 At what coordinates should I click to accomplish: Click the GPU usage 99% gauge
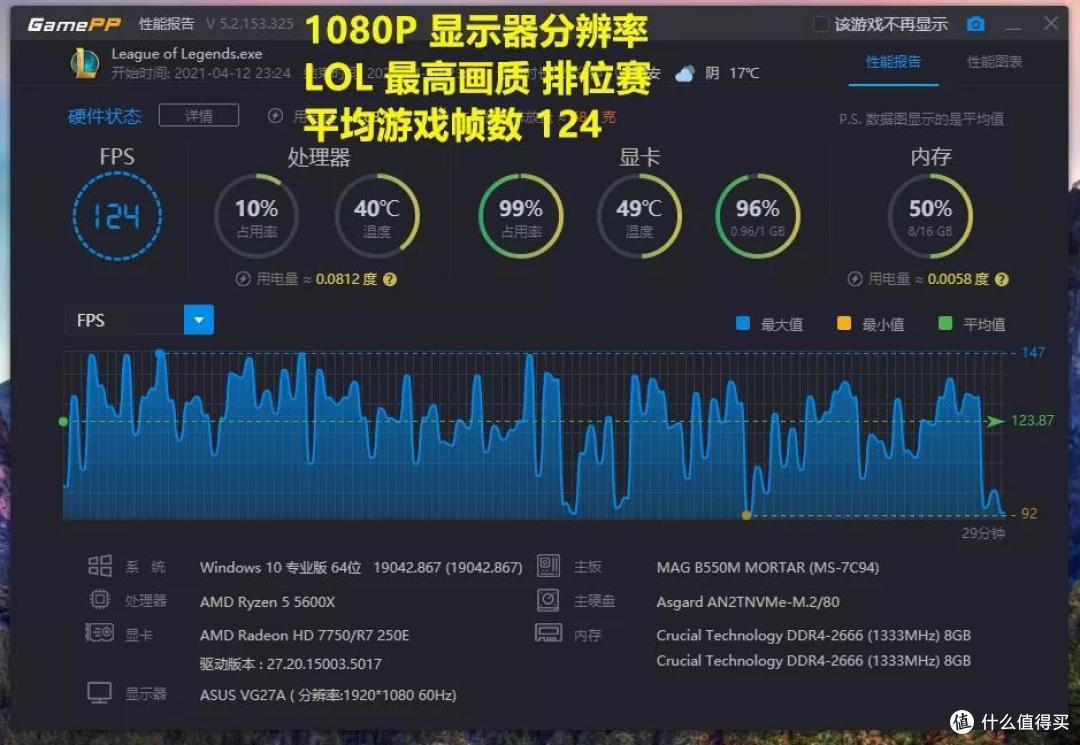click(x=521, y=216)
